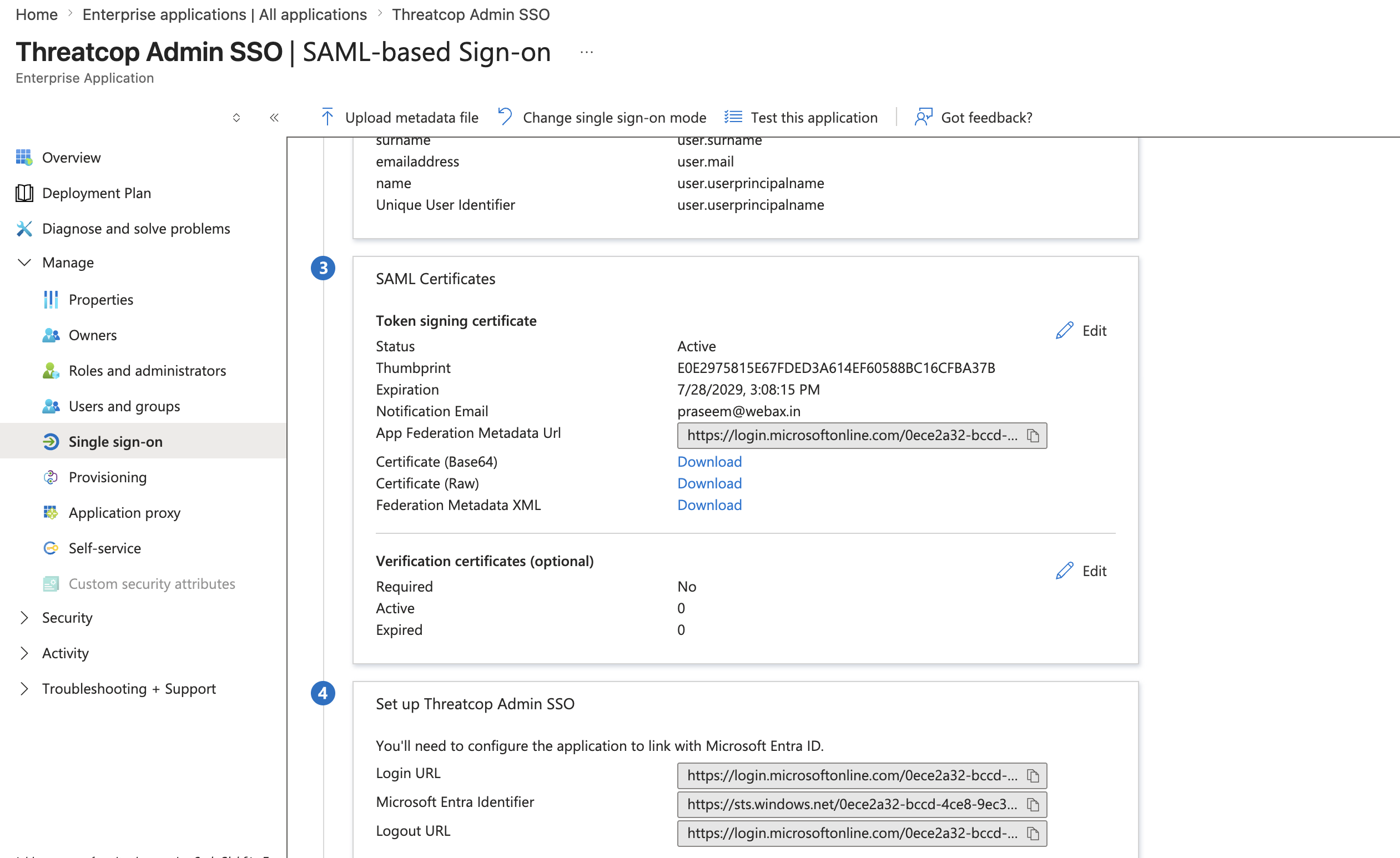The width and height of the screenshot is (1400, 858).
Task: Open Enterprise applications breadcrumb link
Action: (224, 14)
